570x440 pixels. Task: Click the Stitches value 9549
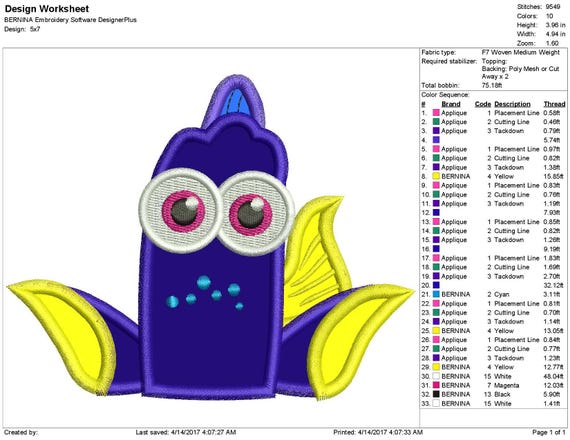pos(553,7)
